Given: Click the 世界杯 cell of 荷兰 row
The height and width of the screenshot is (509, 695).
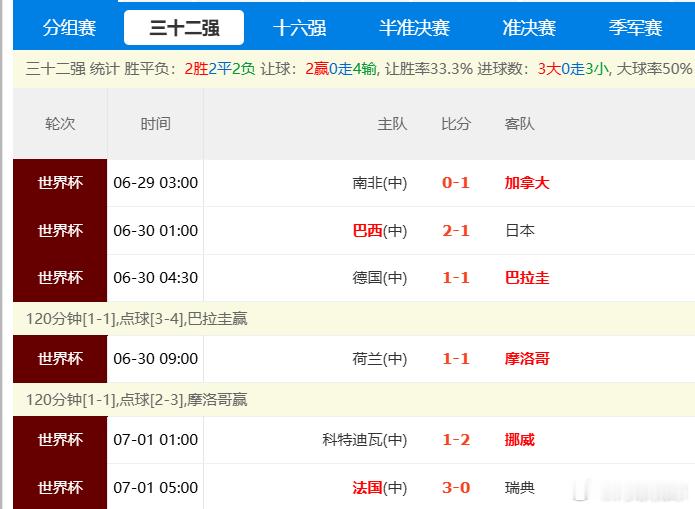Looking at the screenshot, I should point(60,359).
